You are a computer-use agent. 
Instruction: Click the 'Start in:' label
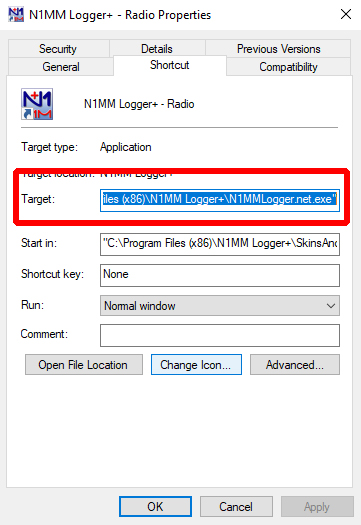pos(39,243)
